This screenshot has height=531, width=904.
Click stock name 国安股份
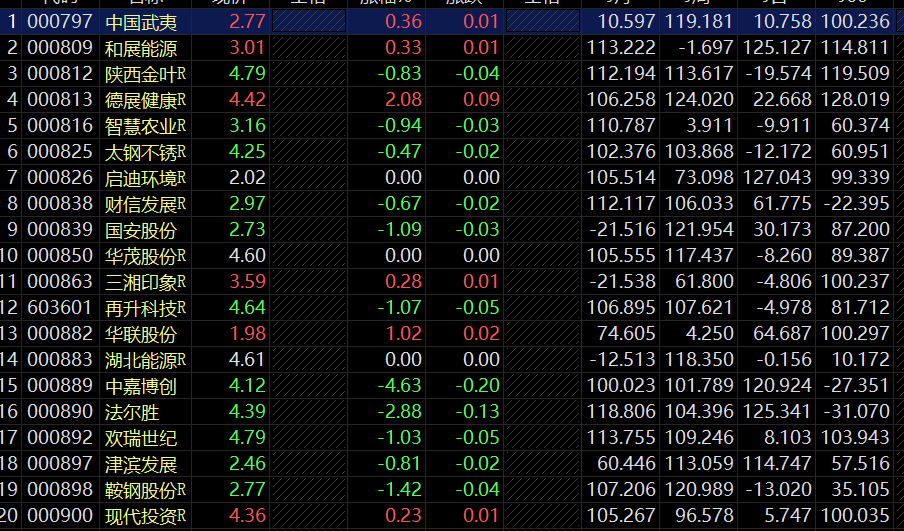141,230
